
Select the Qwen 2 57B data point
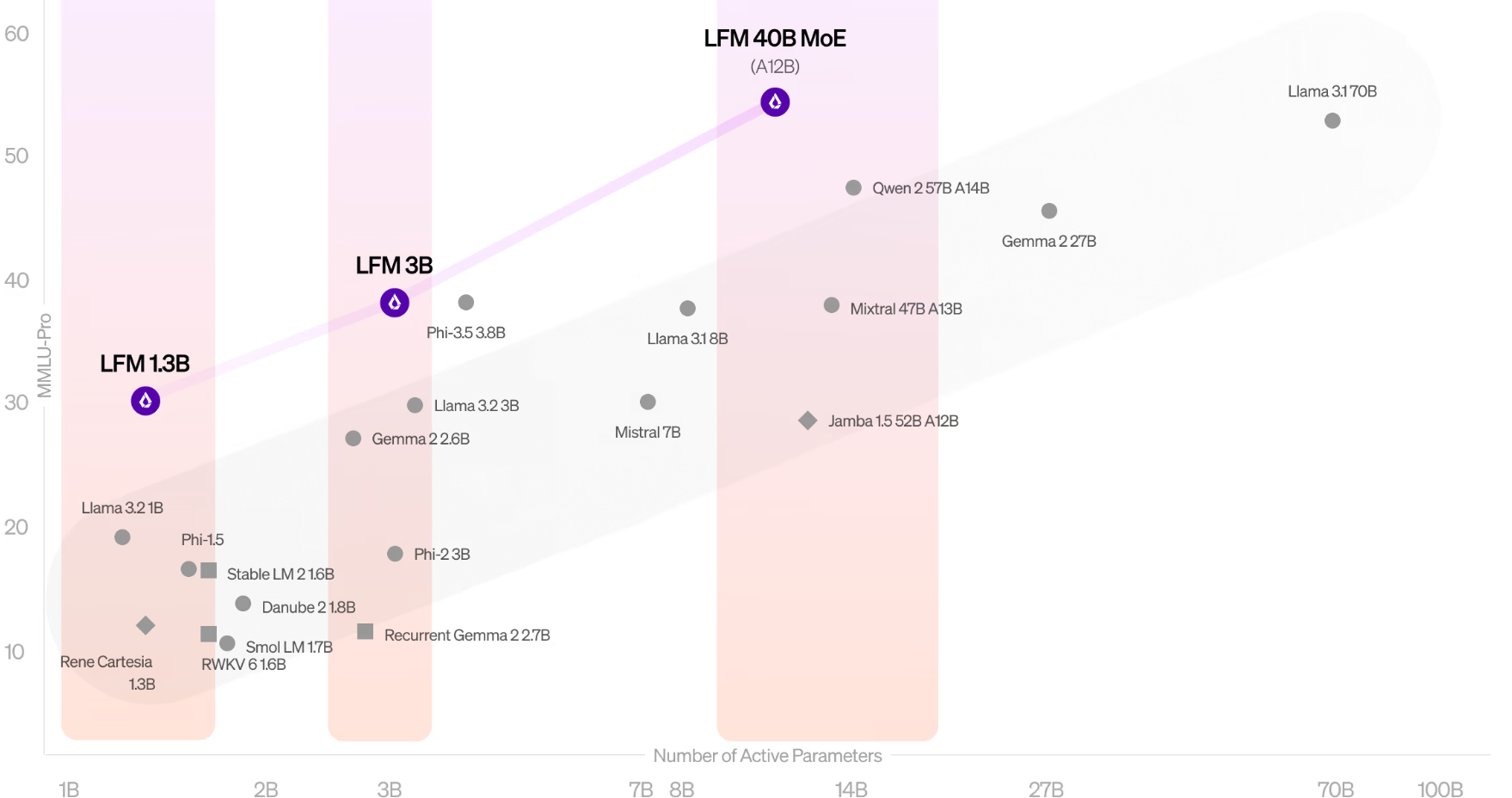pos(853,187)
